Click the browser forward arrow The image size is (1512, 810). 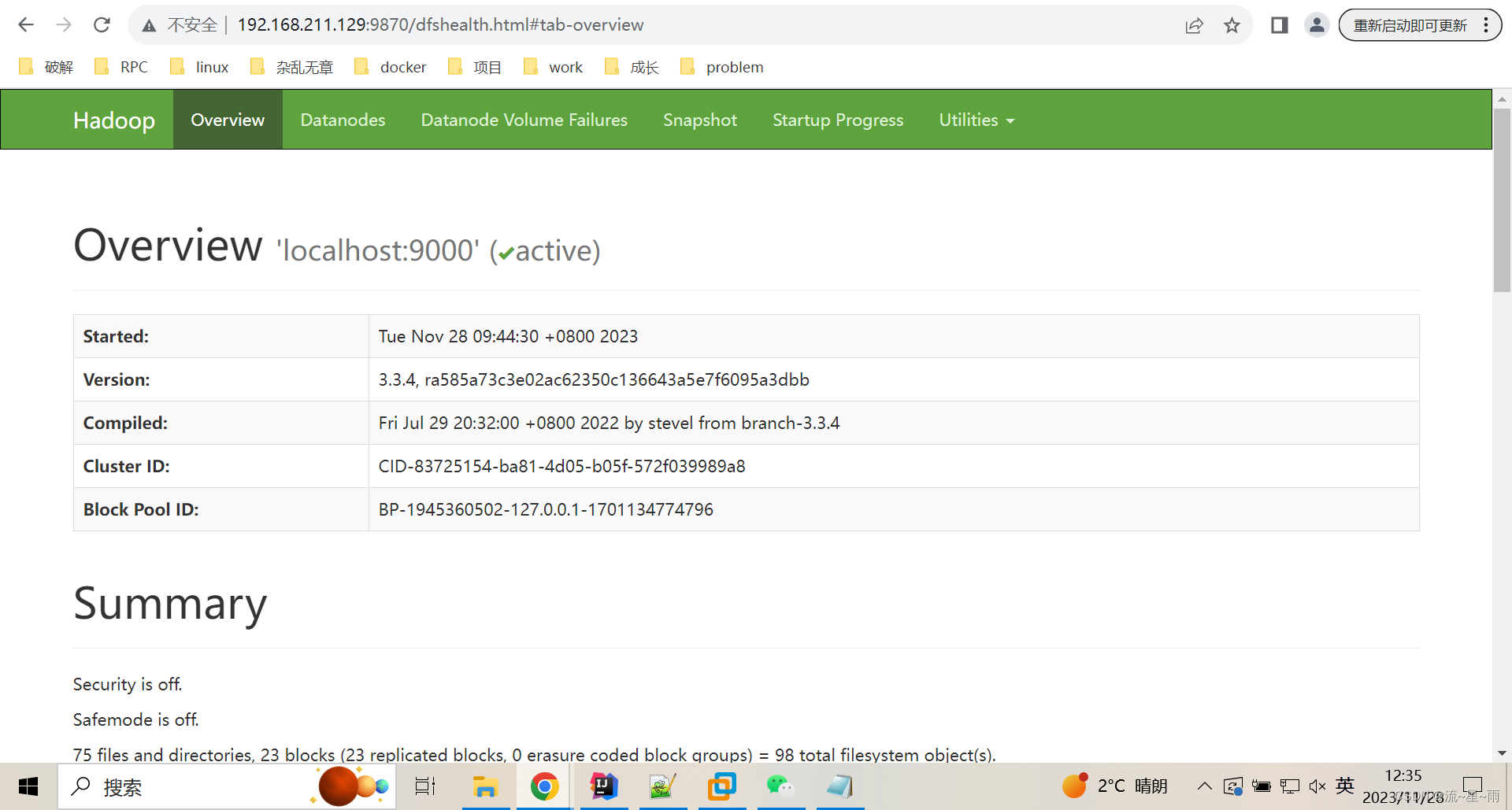click(64, 25)
